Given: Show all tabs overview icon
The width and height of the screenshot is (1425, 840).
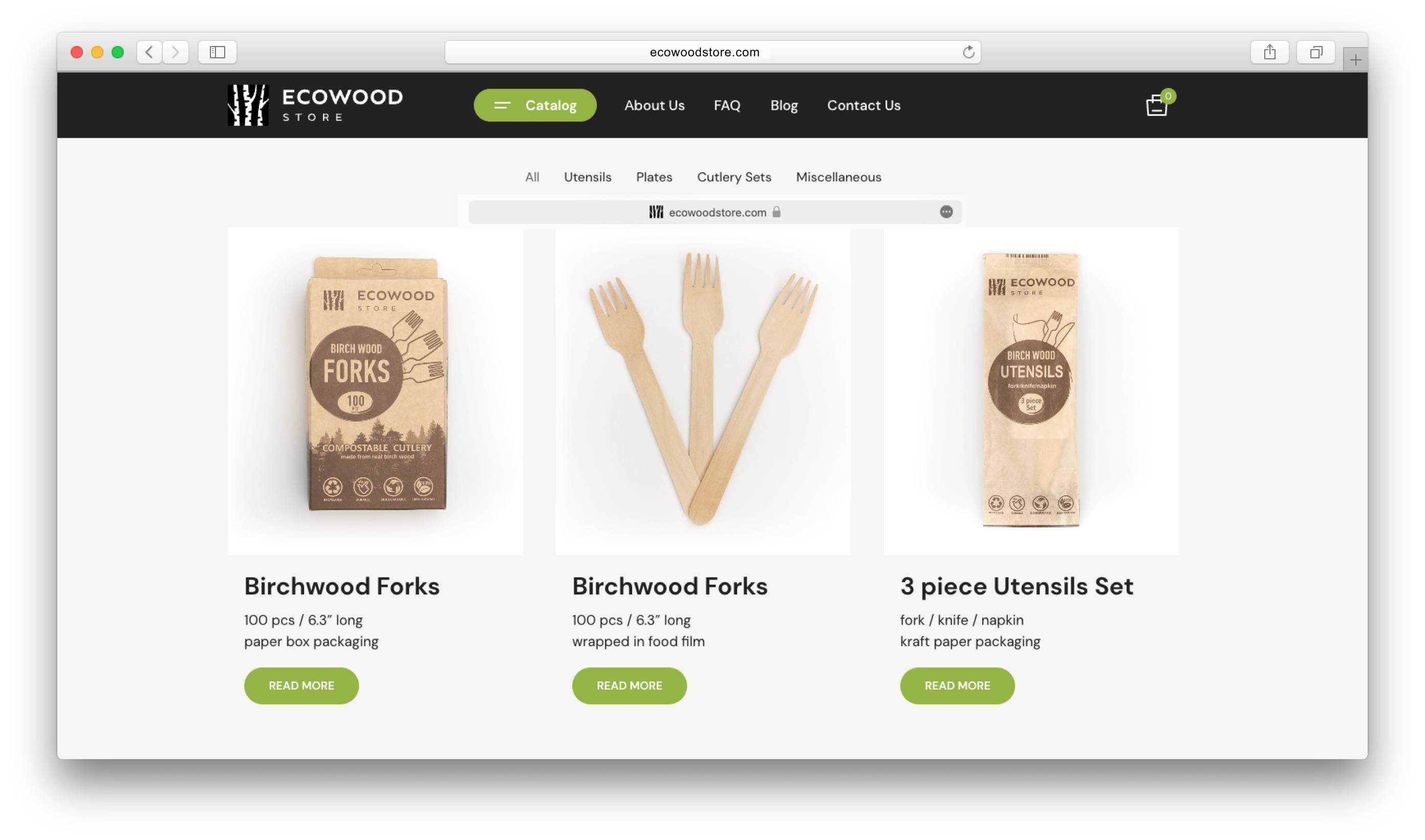Looking at the screenshot, I should coord(1315,52).
